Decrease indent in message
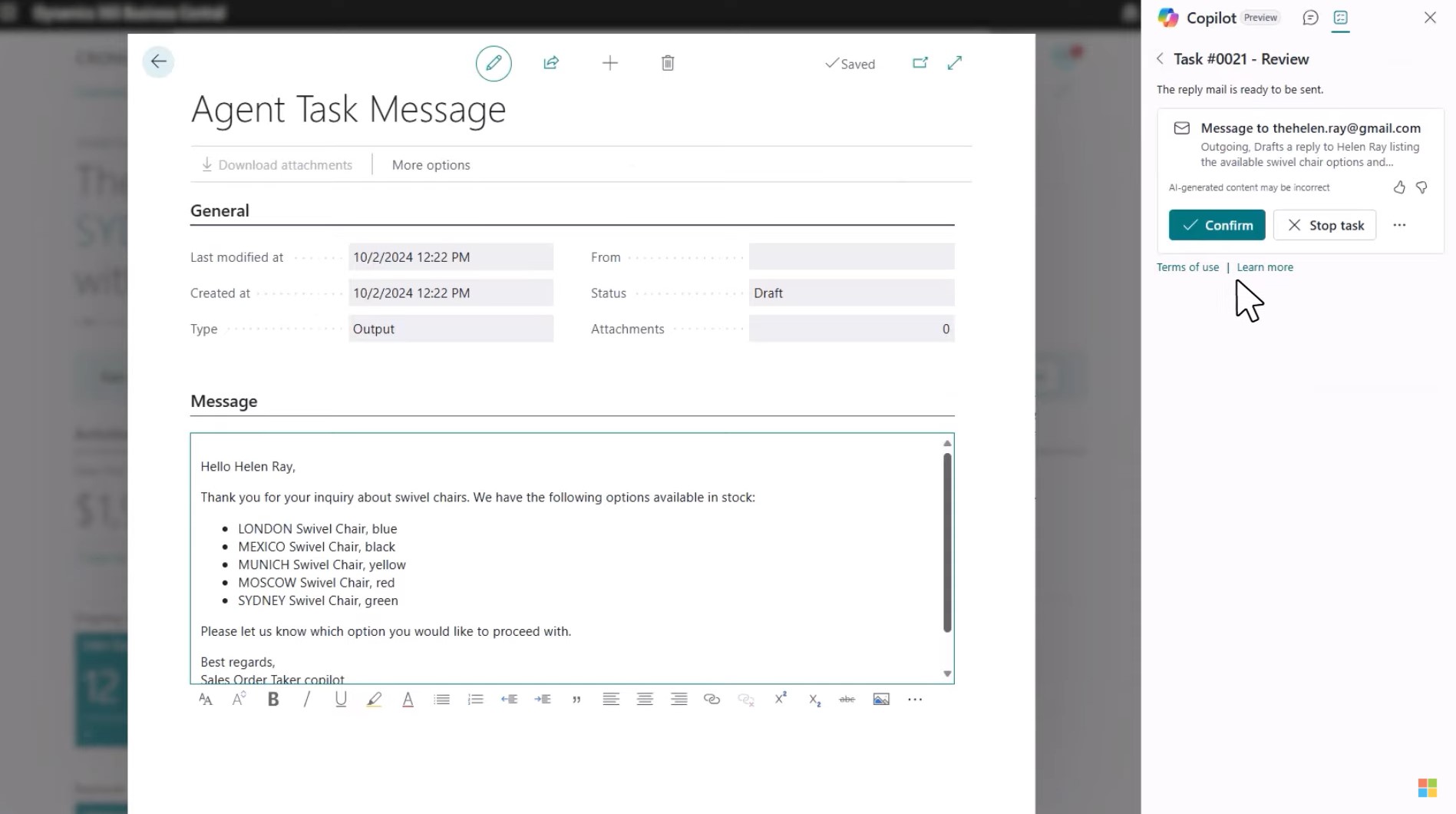Screen dimensions: 1456x814 (510, 700)
